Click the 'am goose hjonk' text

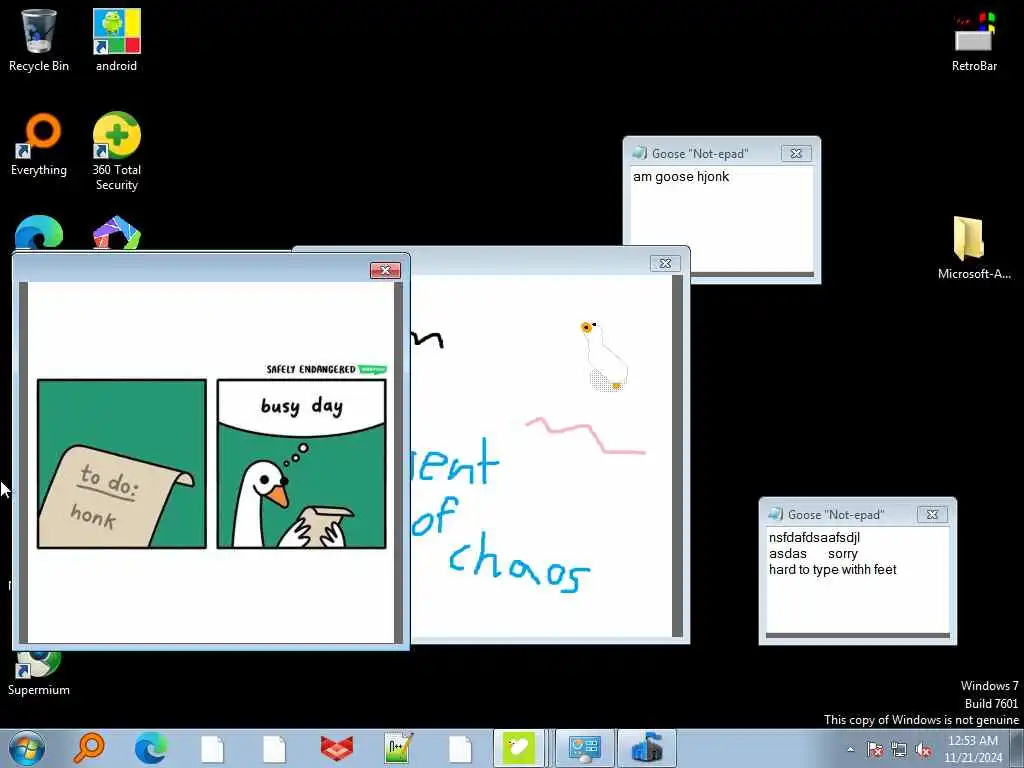(680, 176)
